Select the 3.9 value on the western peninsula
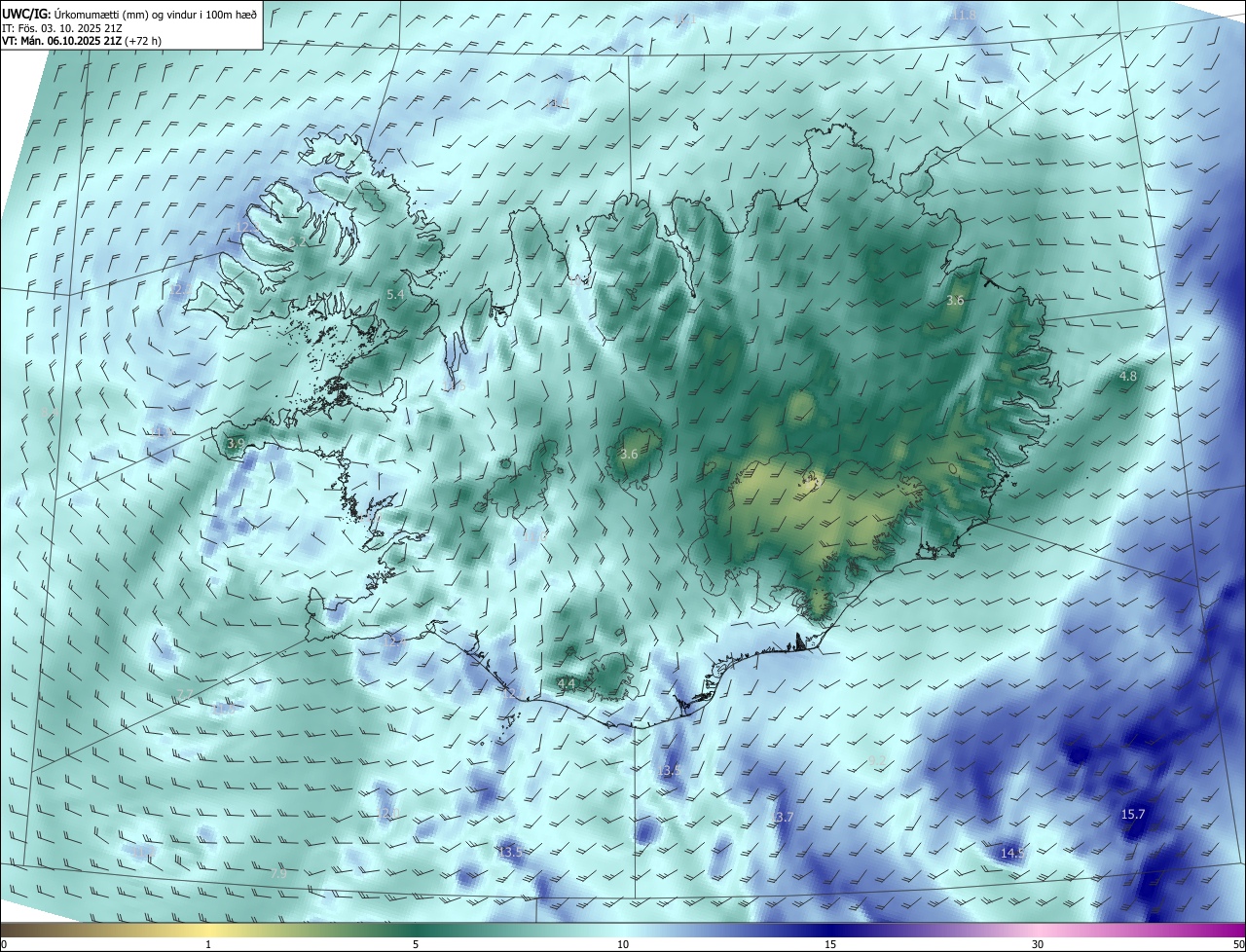This screenshot has height=952, width=1246. pyautogui.click(x=236, y=443)
